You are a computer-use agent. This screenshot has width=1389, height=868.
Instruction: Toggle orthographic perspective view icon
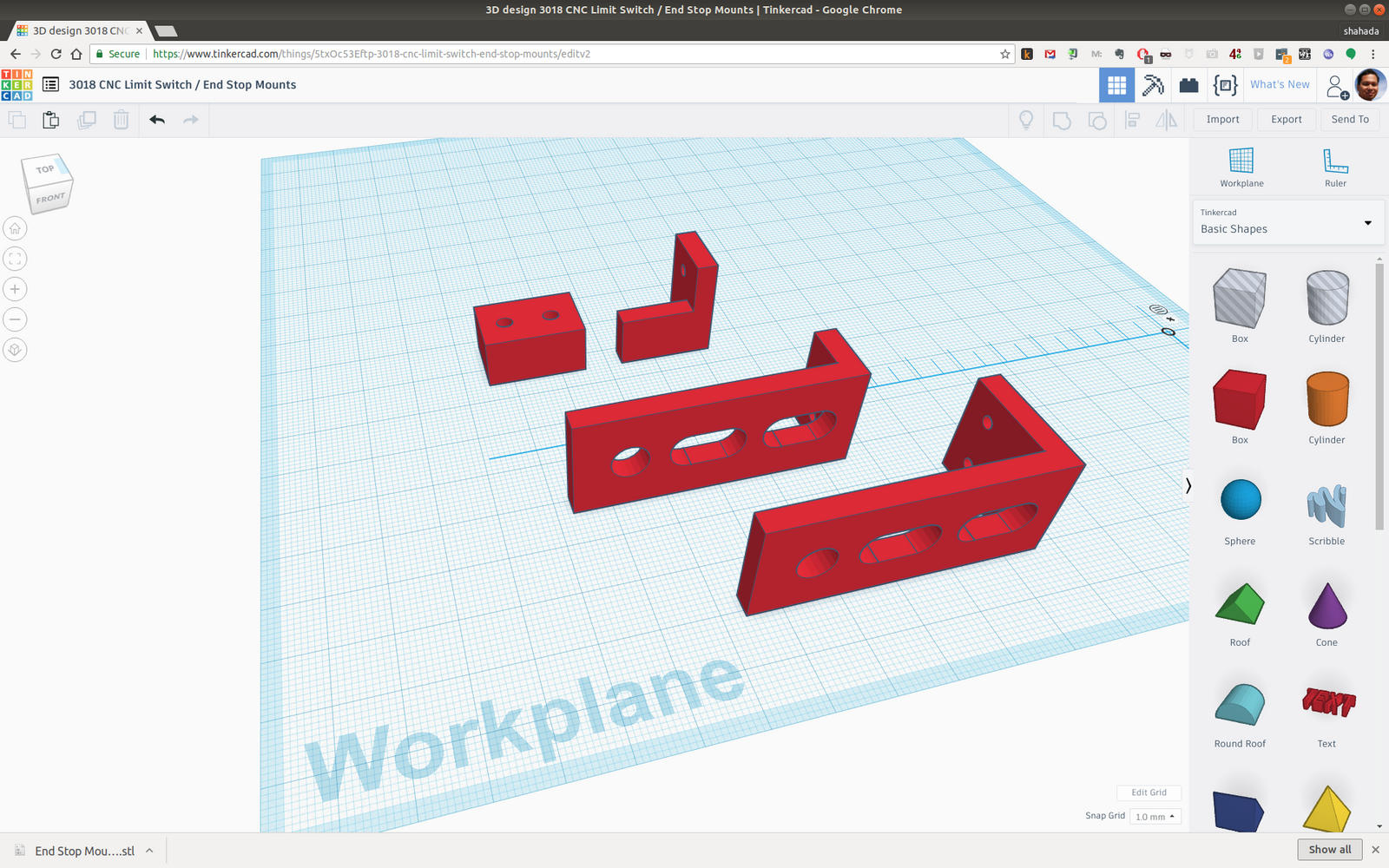pyautogui.click(x=15, y=350)
